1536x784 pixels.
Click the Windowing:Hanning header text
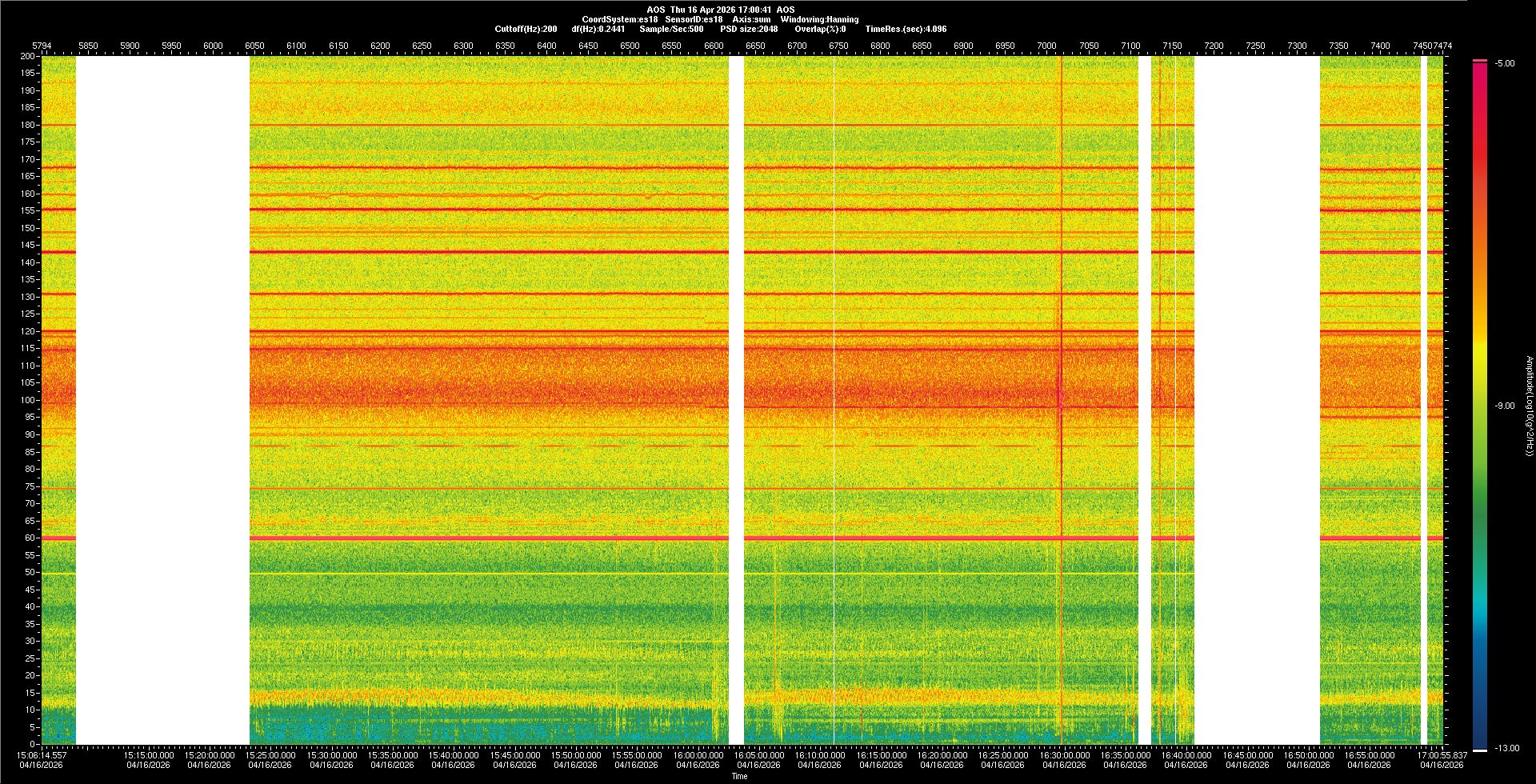[819, 19]
